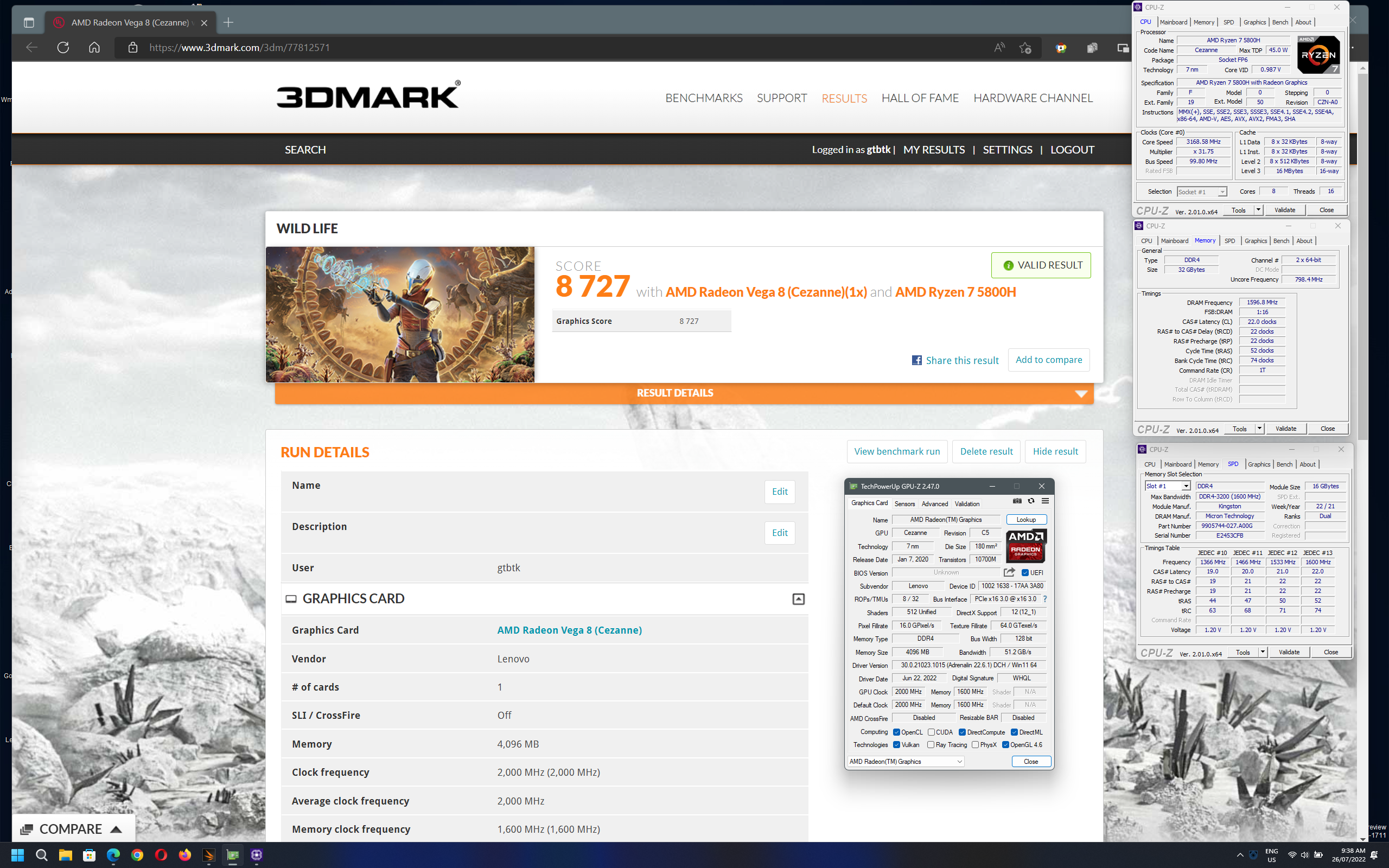Click the Facebook share icon

pyautogui.click(x=916, y=360)
